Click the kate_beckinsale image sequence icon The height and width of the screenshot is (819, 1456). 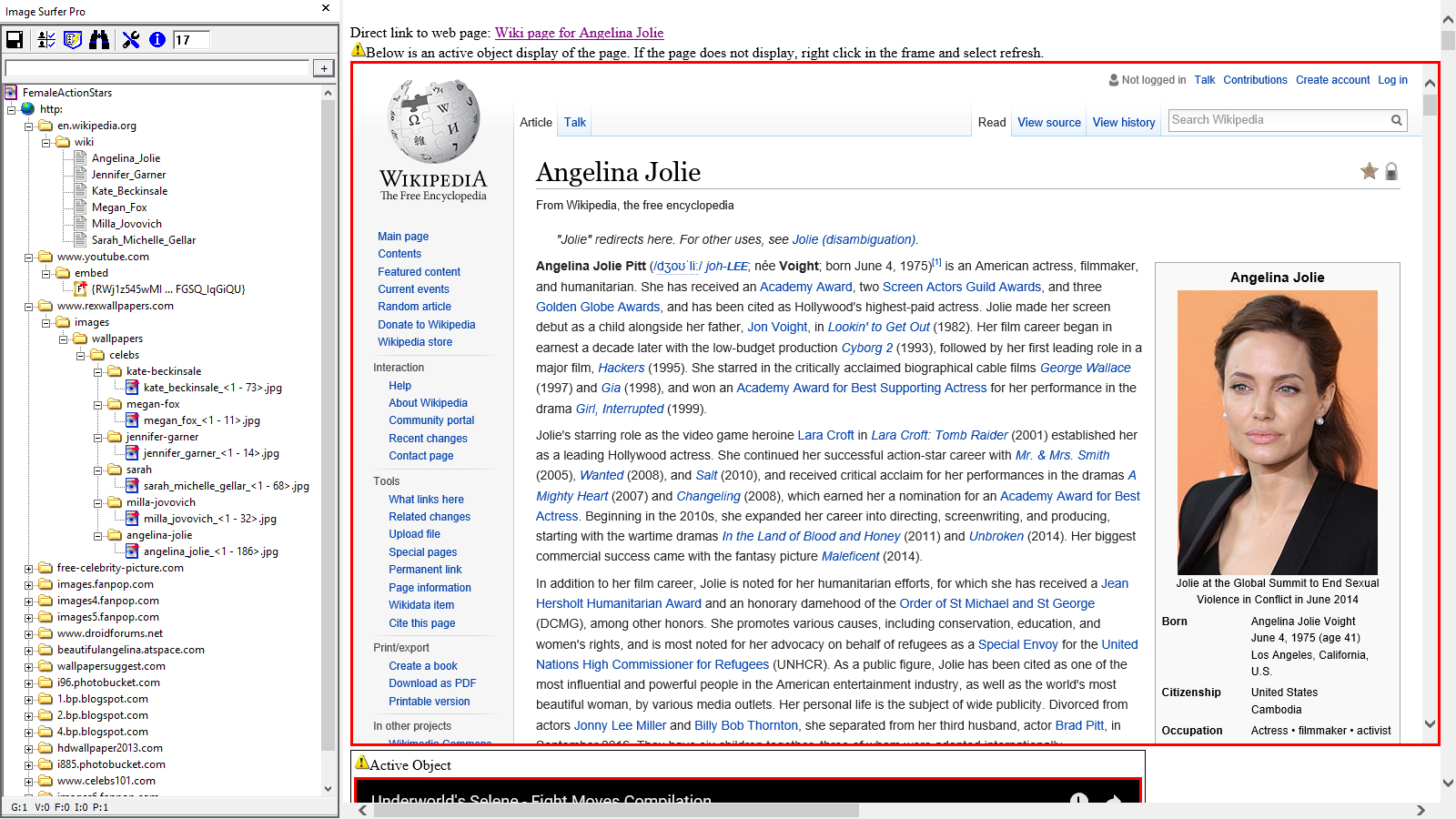pos(132,387)
